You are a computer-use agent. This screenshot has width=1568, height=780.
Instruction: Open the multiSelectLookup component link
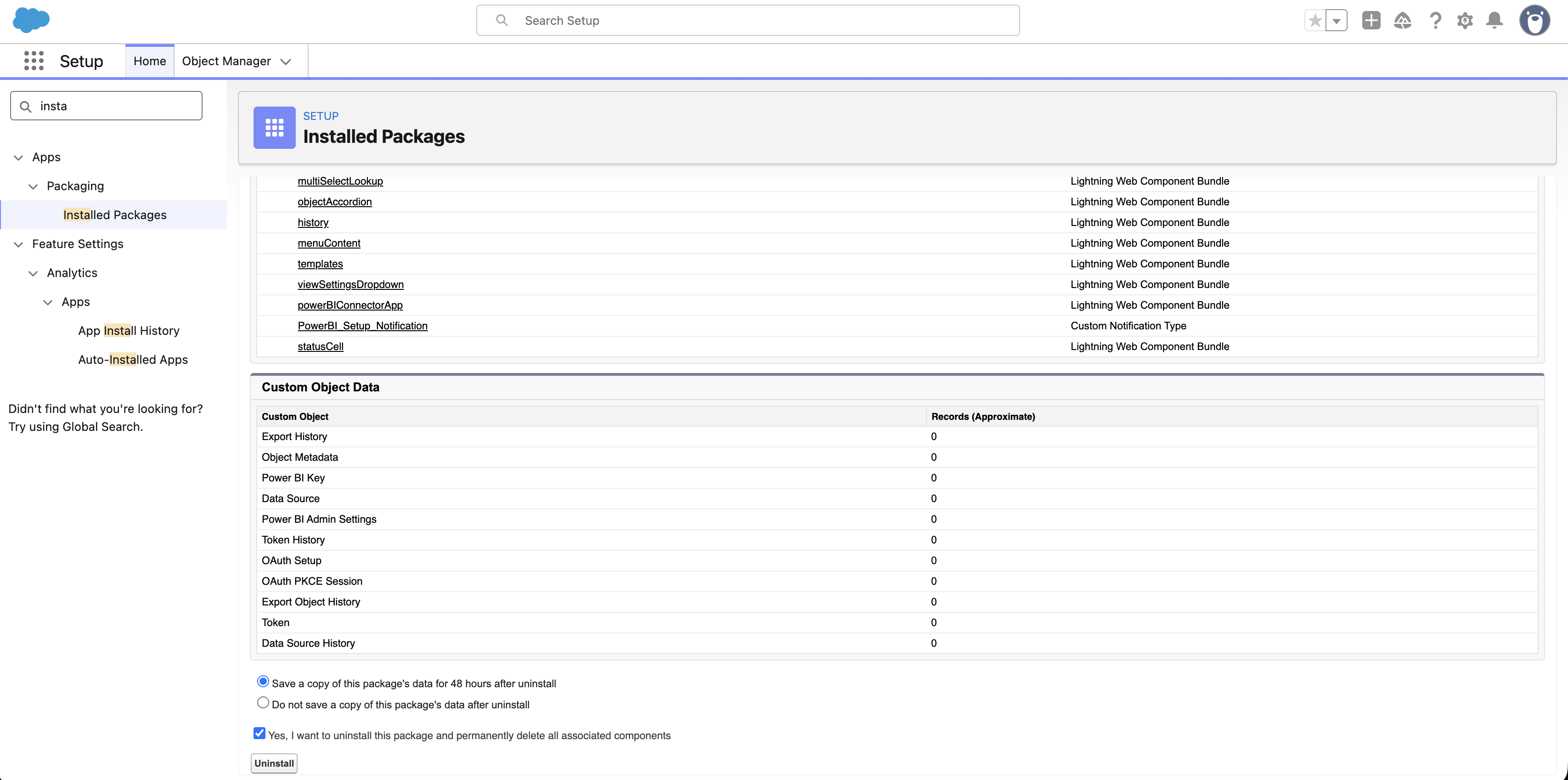[340, 181]
